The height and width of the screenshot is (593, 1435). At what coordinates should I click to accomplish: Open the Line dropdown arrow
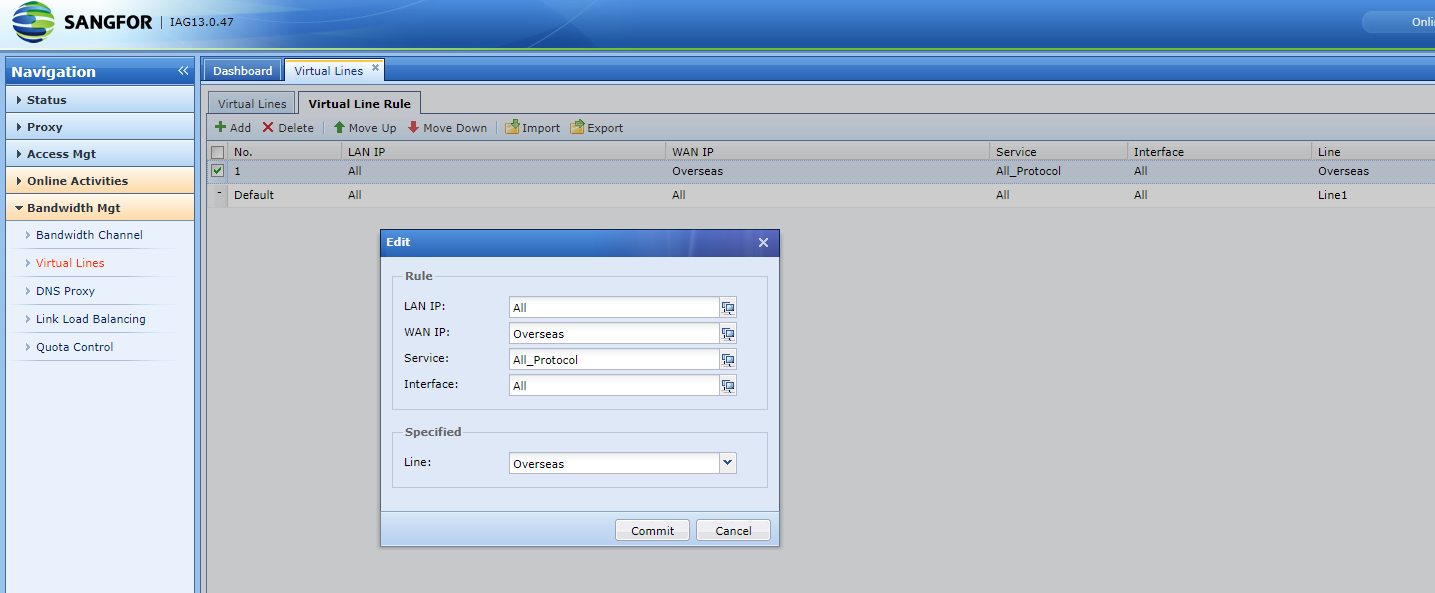pos(728,463)
